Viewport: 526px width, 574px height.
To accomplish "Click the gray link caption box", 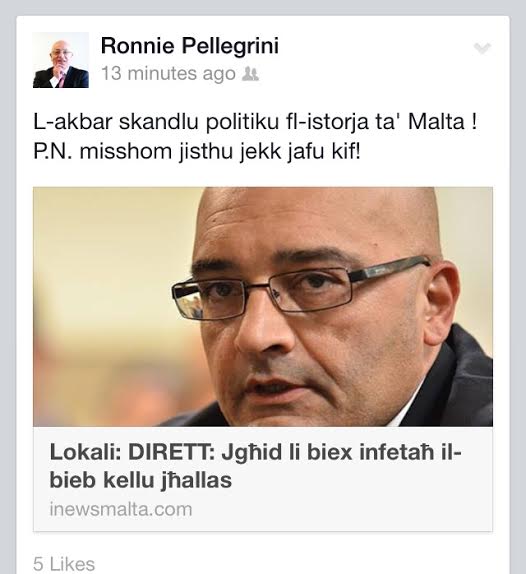I will (x=263, y=479).
